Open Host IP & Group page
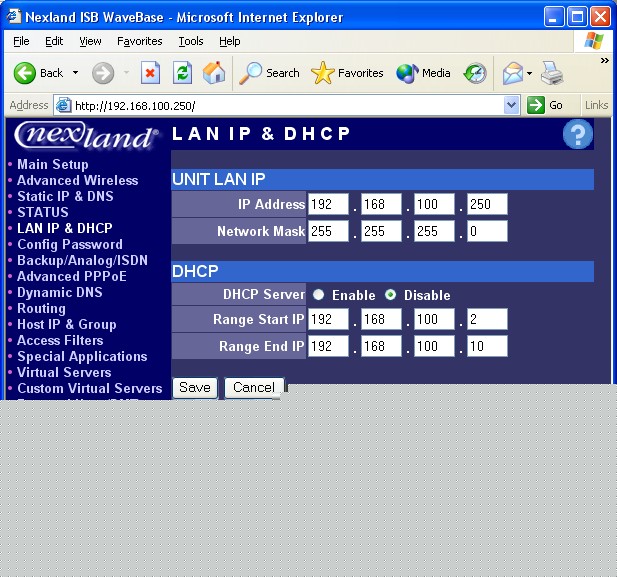This screenshot has height=577, width=617. (67, 324)
